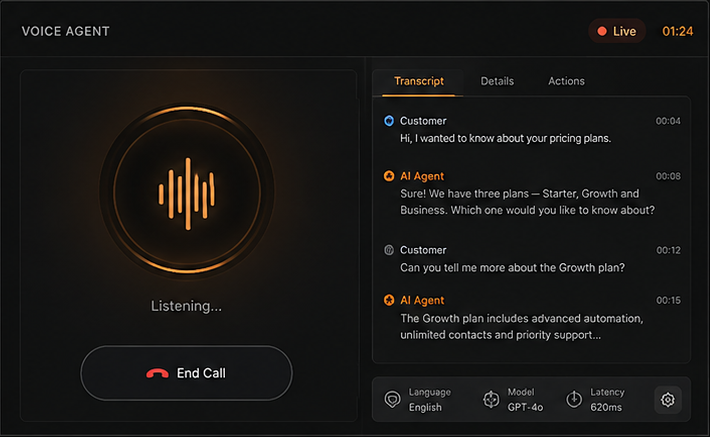Click message "Can you tell me more about the Growth plan?"

coord(512,268)
